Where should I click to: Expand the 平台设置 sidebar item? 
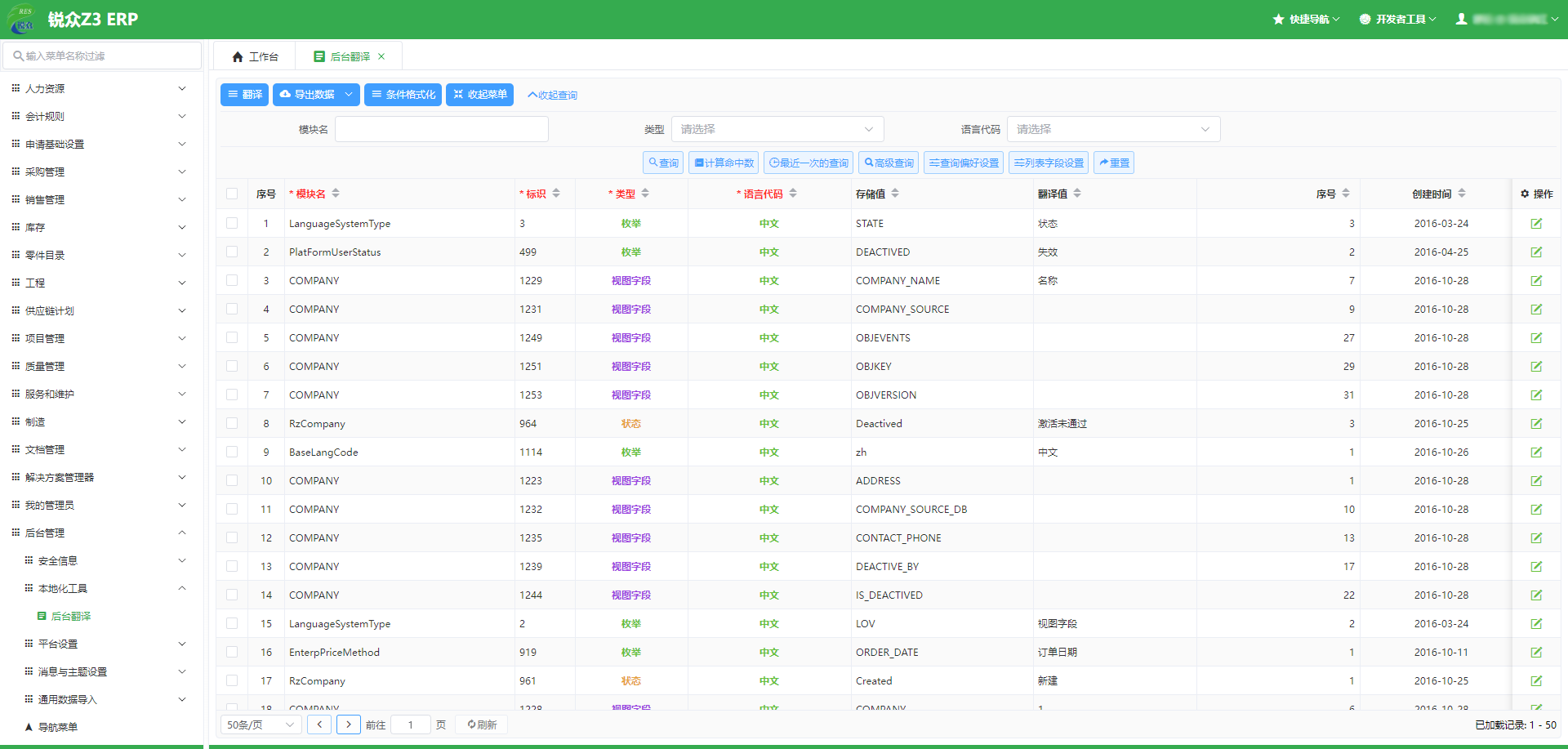[101, 644]
